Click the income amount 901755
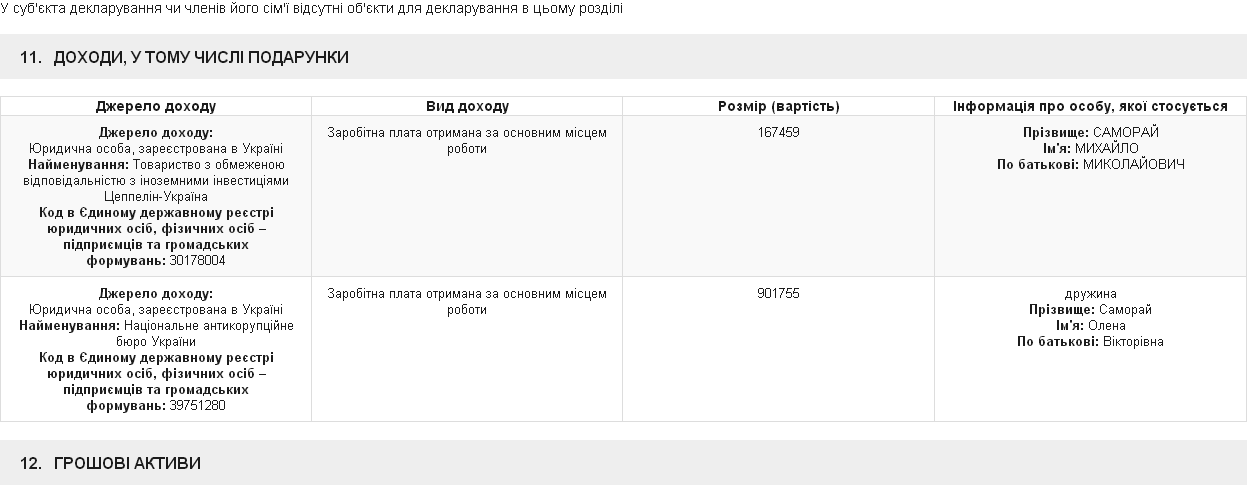Screen dimensions: 1251x493 tap(778, 294)
